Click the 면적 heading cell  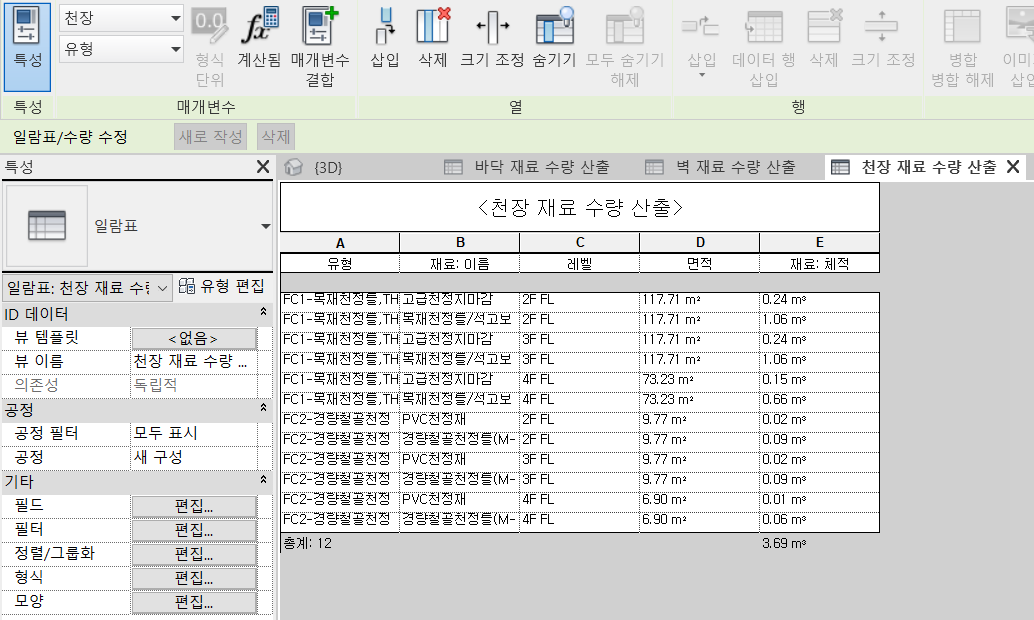[700, 264]
